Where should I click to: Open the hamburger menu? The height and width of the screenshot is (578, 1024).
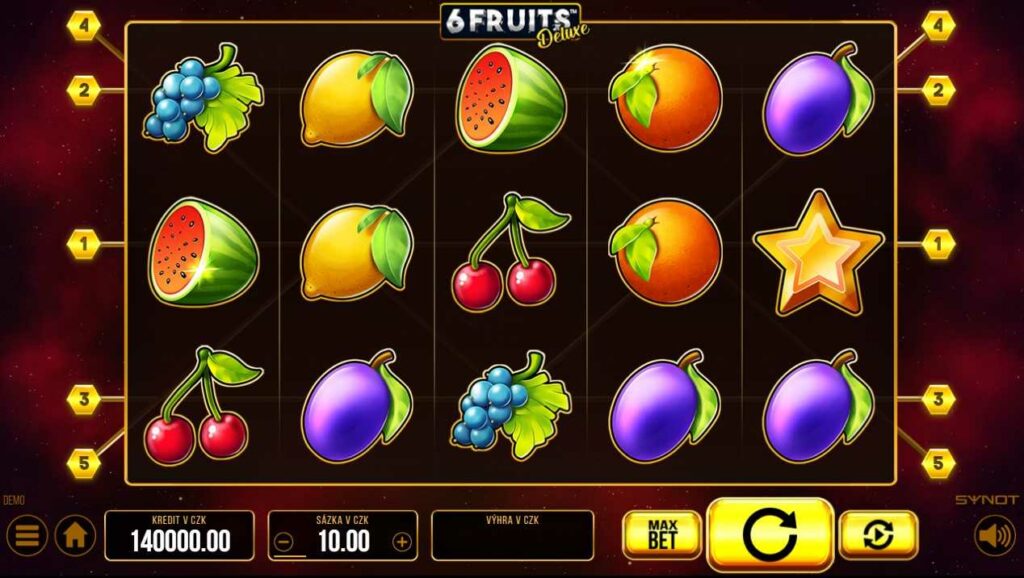click(27, 536)
